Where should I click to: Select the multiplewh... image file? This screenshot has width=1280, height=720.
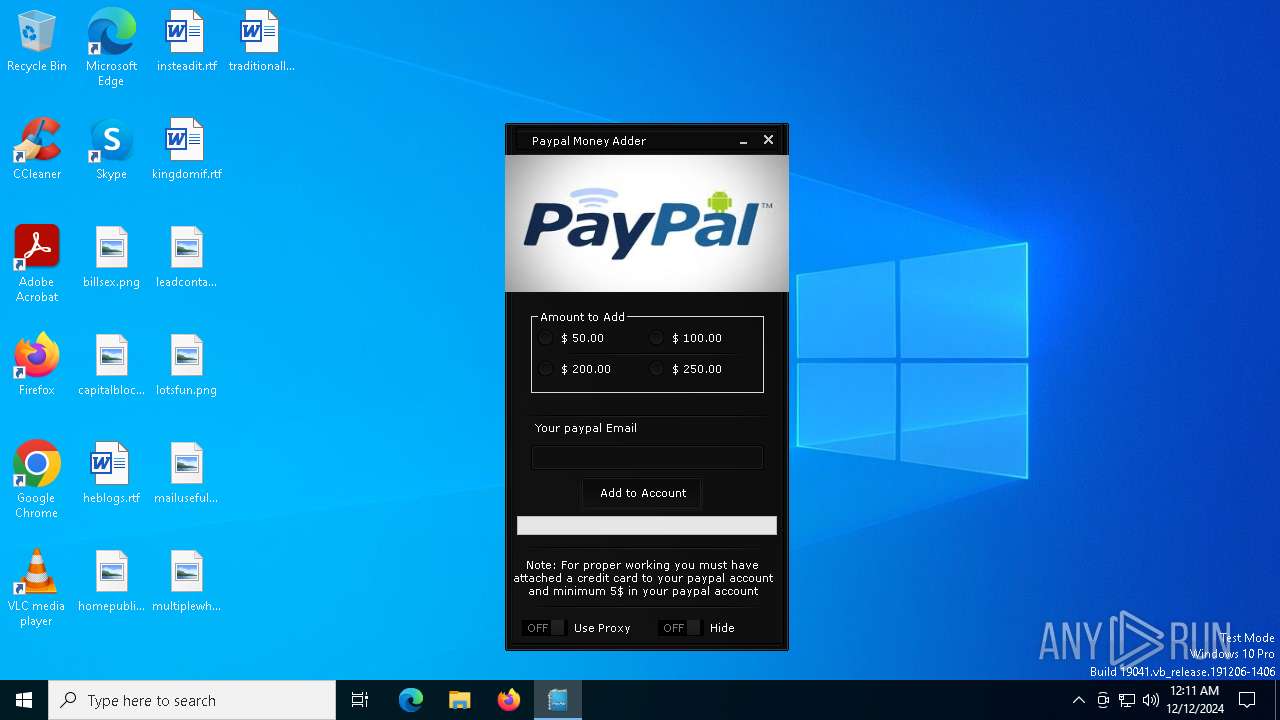(x=186, y=582)
